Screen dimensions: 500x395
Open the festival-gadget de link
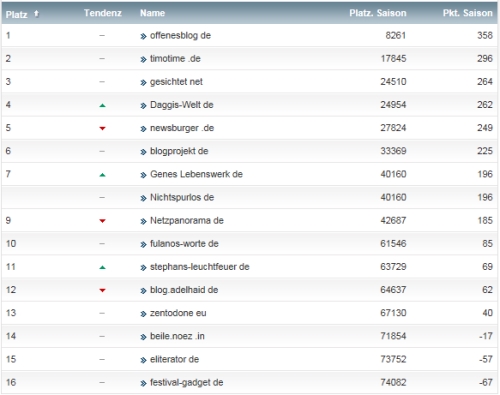186,382
